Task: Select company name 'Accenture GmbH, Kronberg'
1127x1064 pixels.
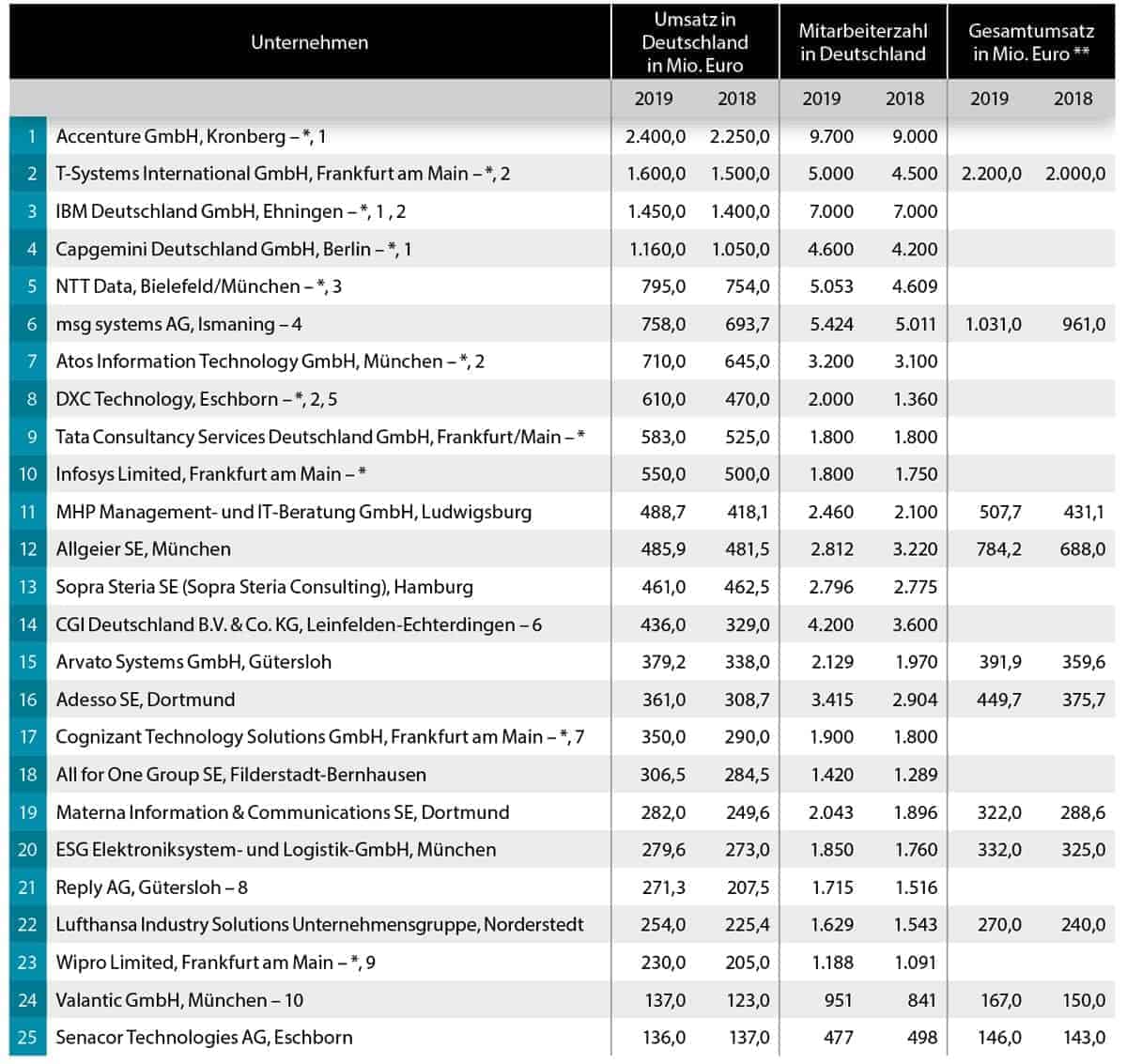Action: (171, 136)
